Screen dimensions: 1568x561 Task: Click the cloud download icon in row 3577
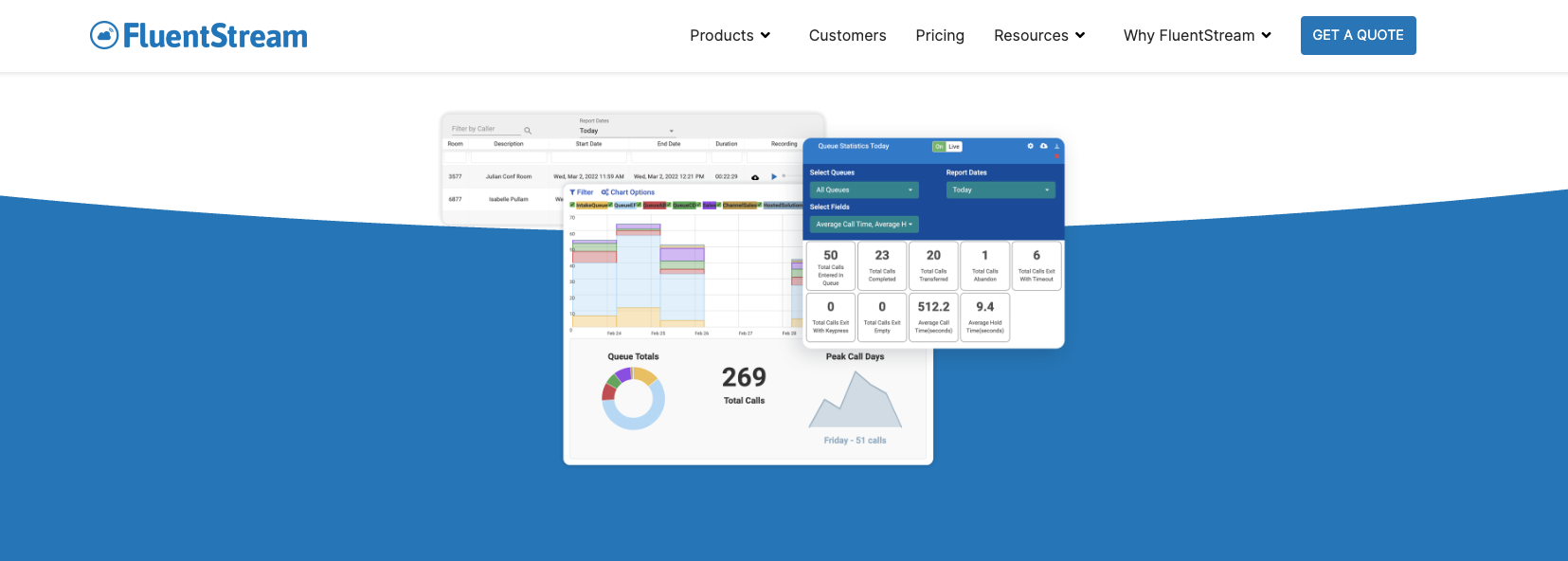(755, 177)
